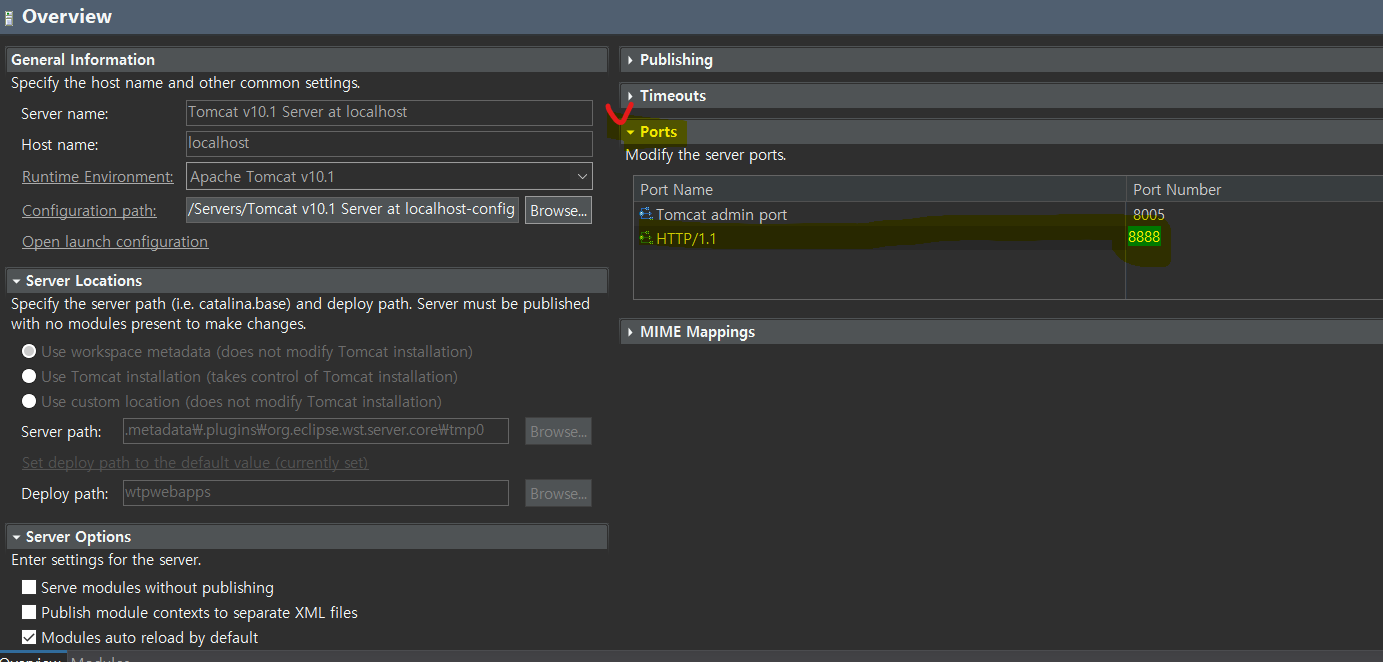Select Use custom location radio option
This screenshot has height=662, width=1383.
[x=29, y=402]
